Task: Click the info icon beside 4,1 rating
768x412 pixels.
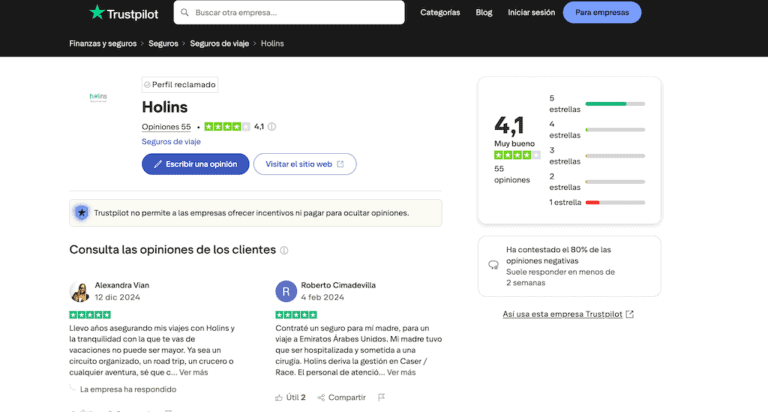Action: (272, 127)
